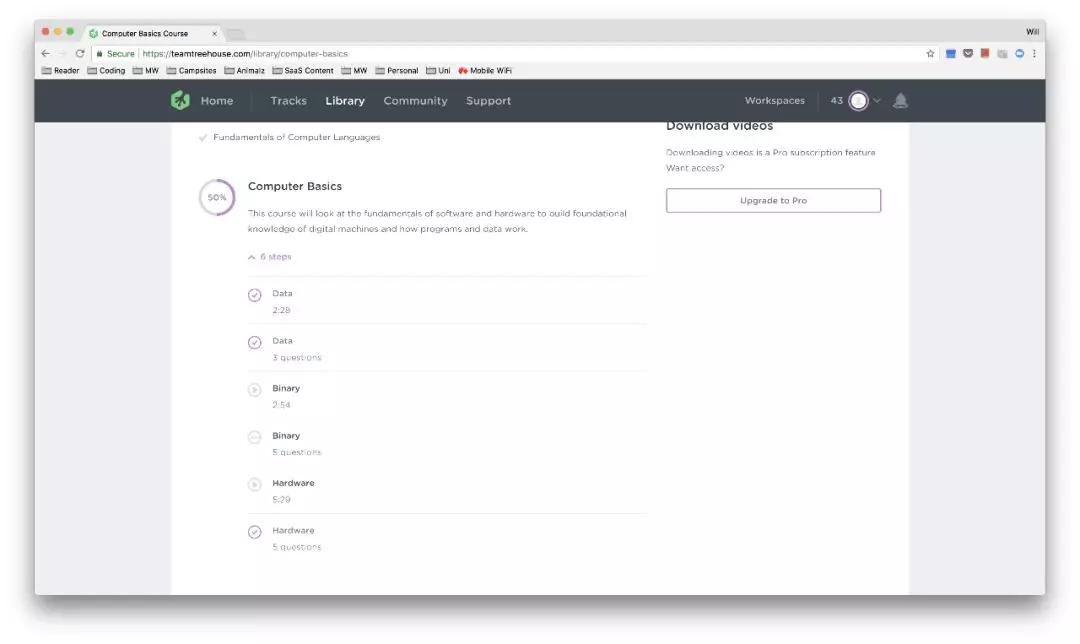
Task: Open the Reader bookmarks folder
Action: pyautogui.click(x=61, y=70)
